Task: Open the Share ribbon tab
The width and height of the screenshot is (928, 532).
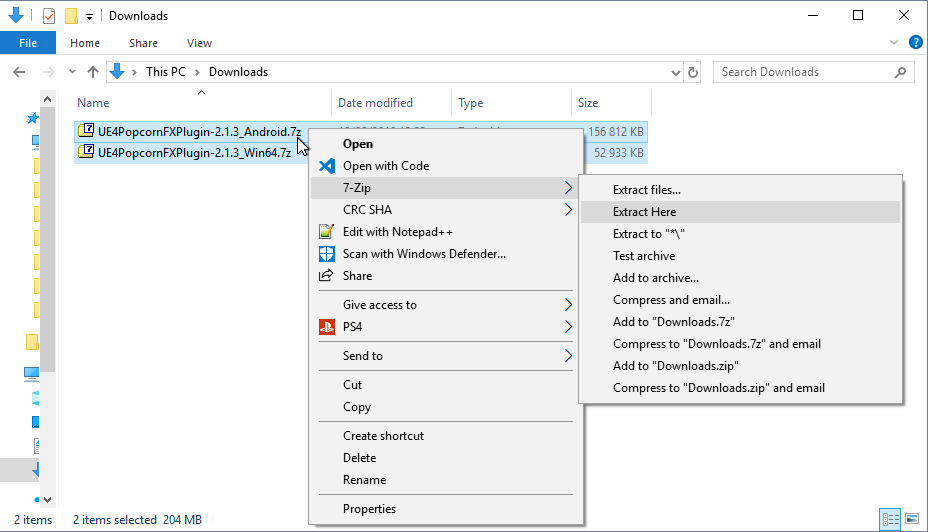Action: pyautogui.click(x=143, y=43)
